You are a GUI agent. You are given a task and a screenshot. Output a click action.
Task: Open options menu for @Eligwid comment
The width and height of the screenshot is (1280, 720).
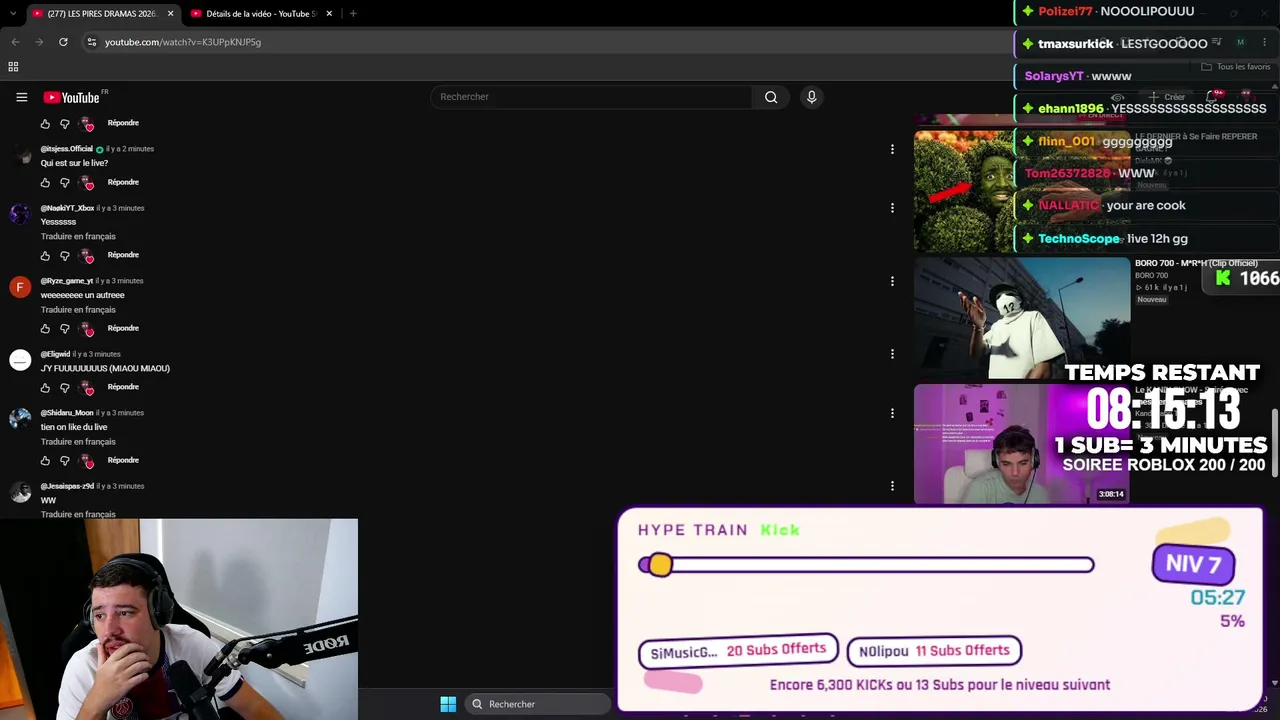pyautogui.click(x=892, y=354)
